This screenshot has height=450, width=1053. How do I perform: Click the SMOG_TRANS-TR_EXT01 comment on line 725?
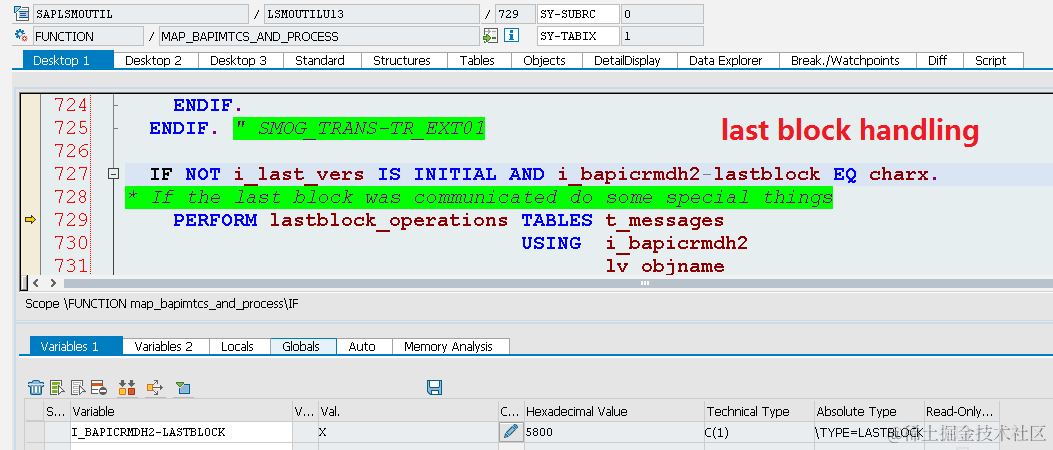click(x=359, y=128)
